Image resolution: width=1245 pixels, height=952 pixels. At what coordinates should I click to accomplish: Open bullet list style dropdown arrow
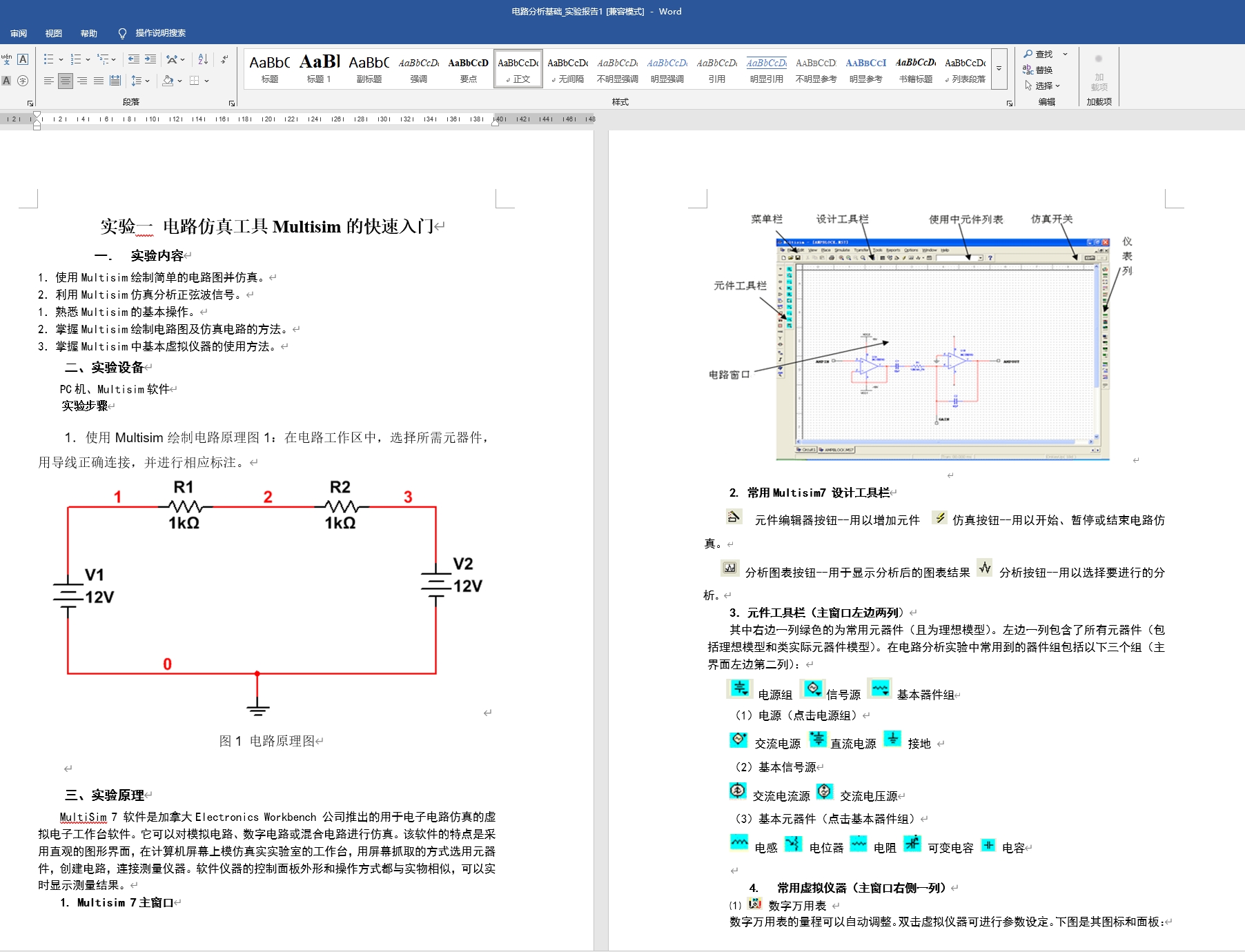pos(61,59)
